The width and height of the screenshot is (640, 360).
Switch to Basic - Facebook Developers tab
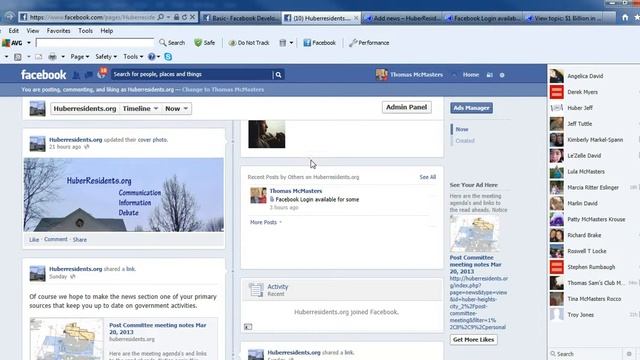click(240, 18)
